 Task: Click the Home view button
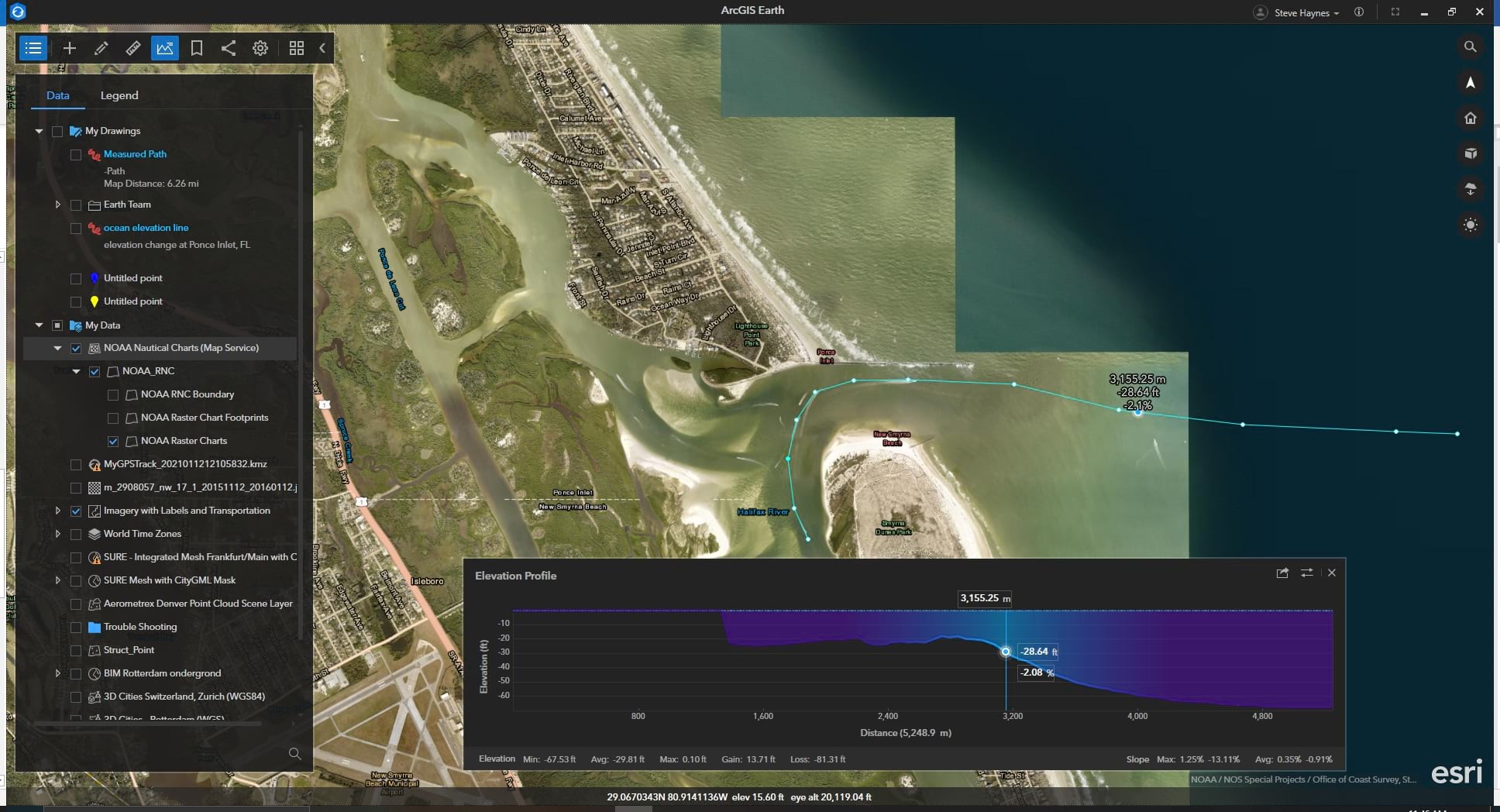1470,119
